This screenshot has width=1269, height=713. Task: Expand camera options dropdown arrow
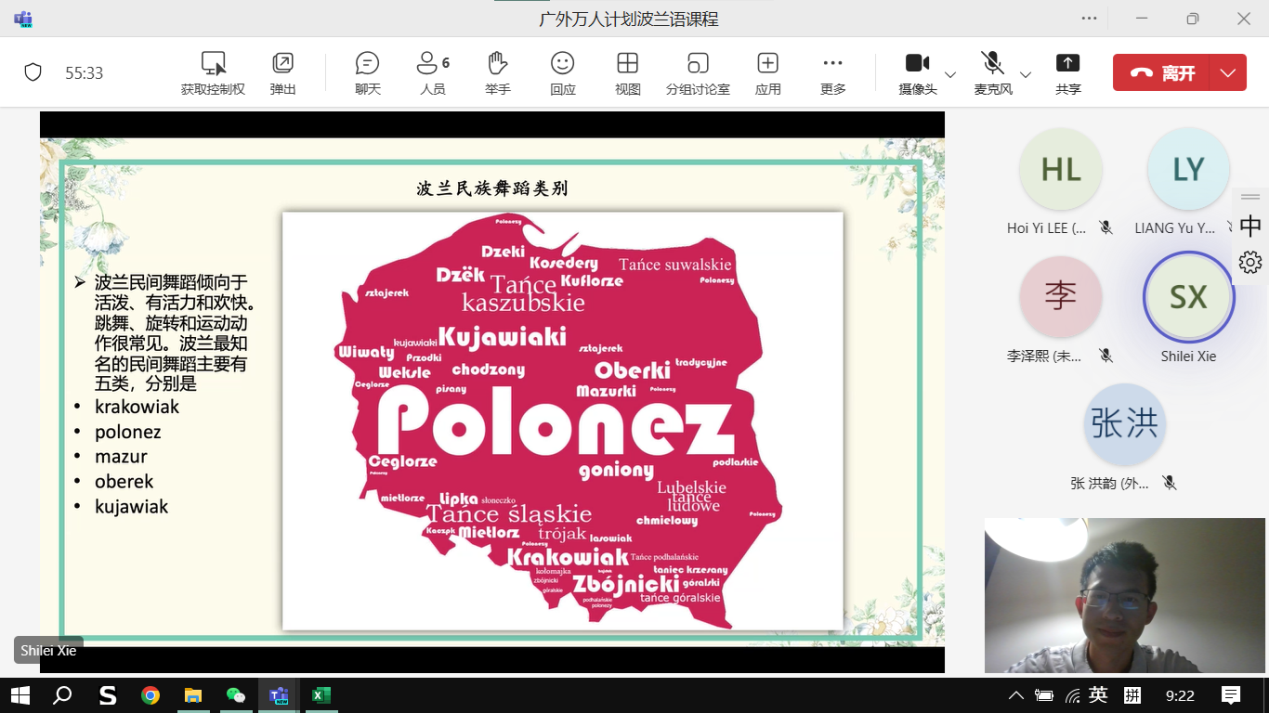950,75
